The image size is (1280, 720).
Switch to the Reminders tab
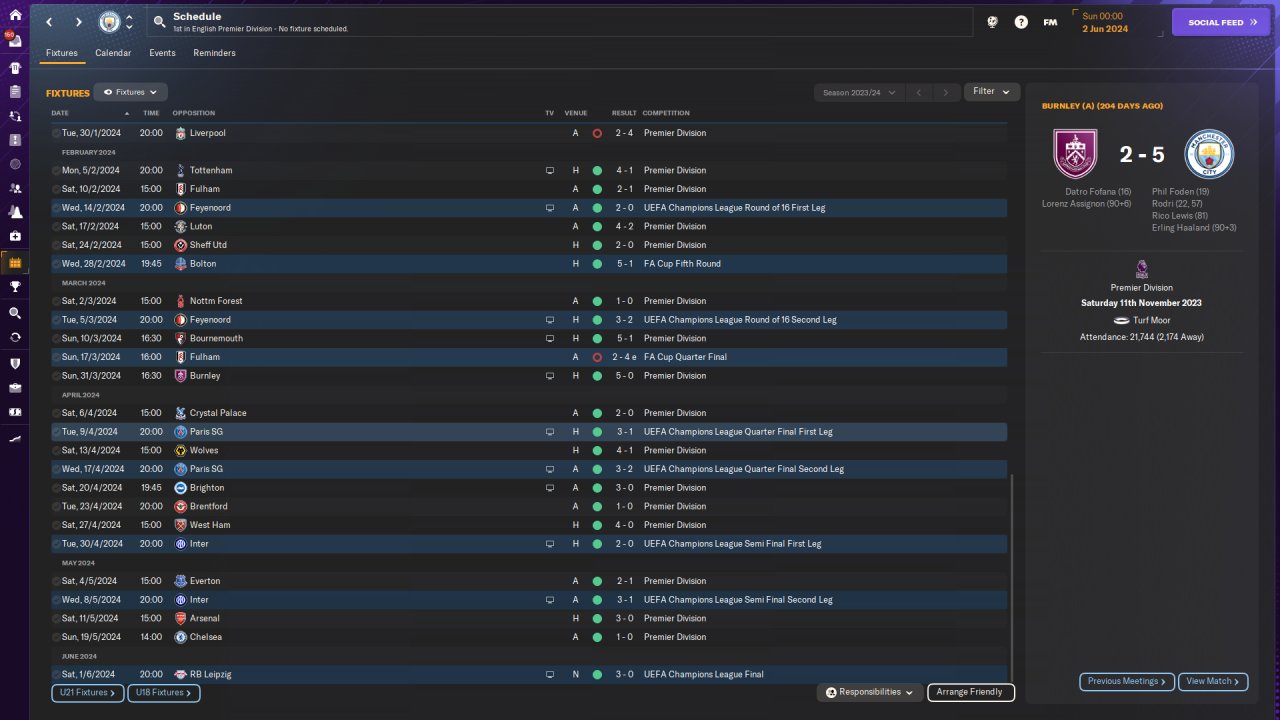pos(215,53)
